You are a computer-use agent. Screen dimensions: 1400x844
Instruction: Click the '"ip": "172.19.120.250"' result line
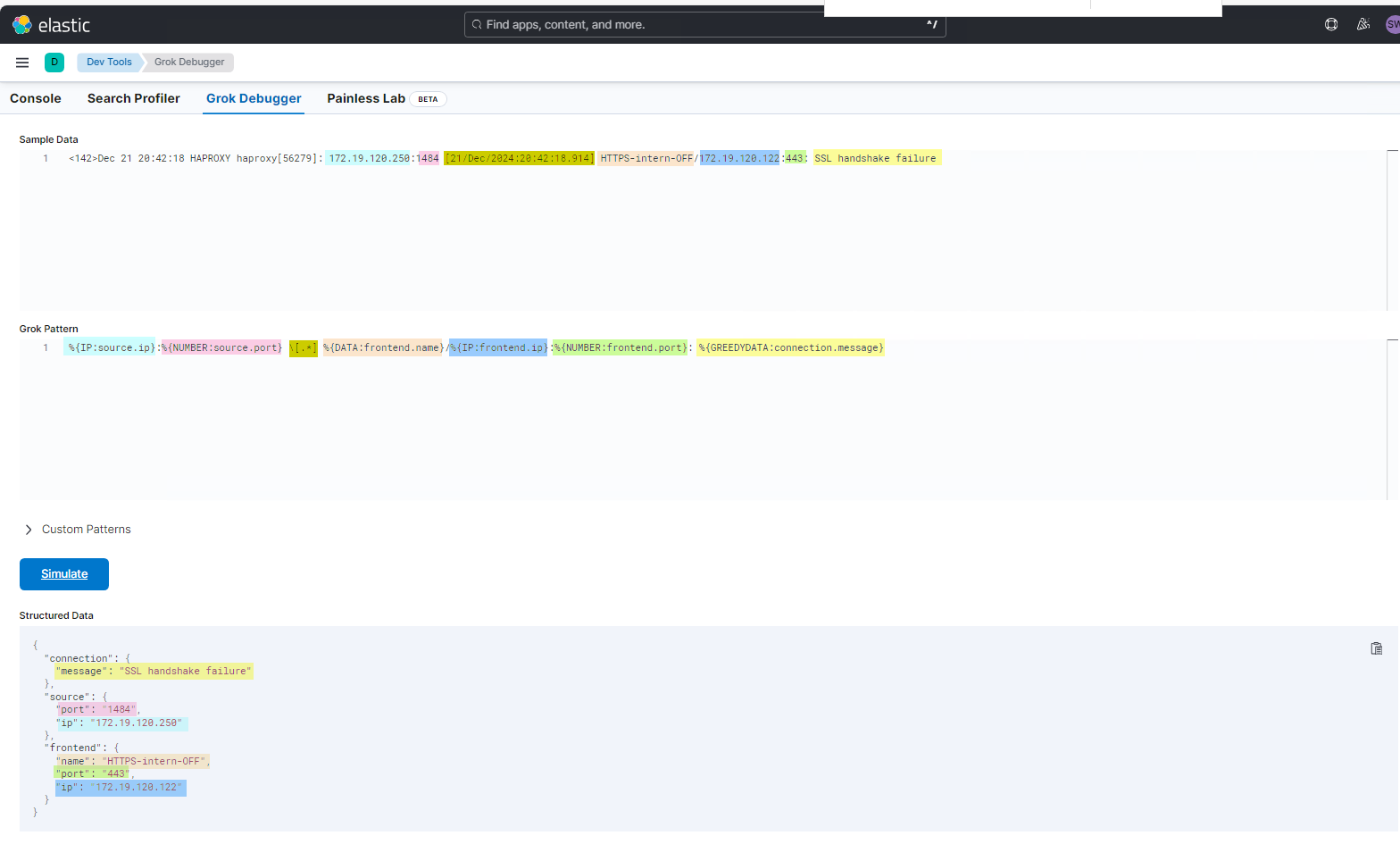click(121, 723)
